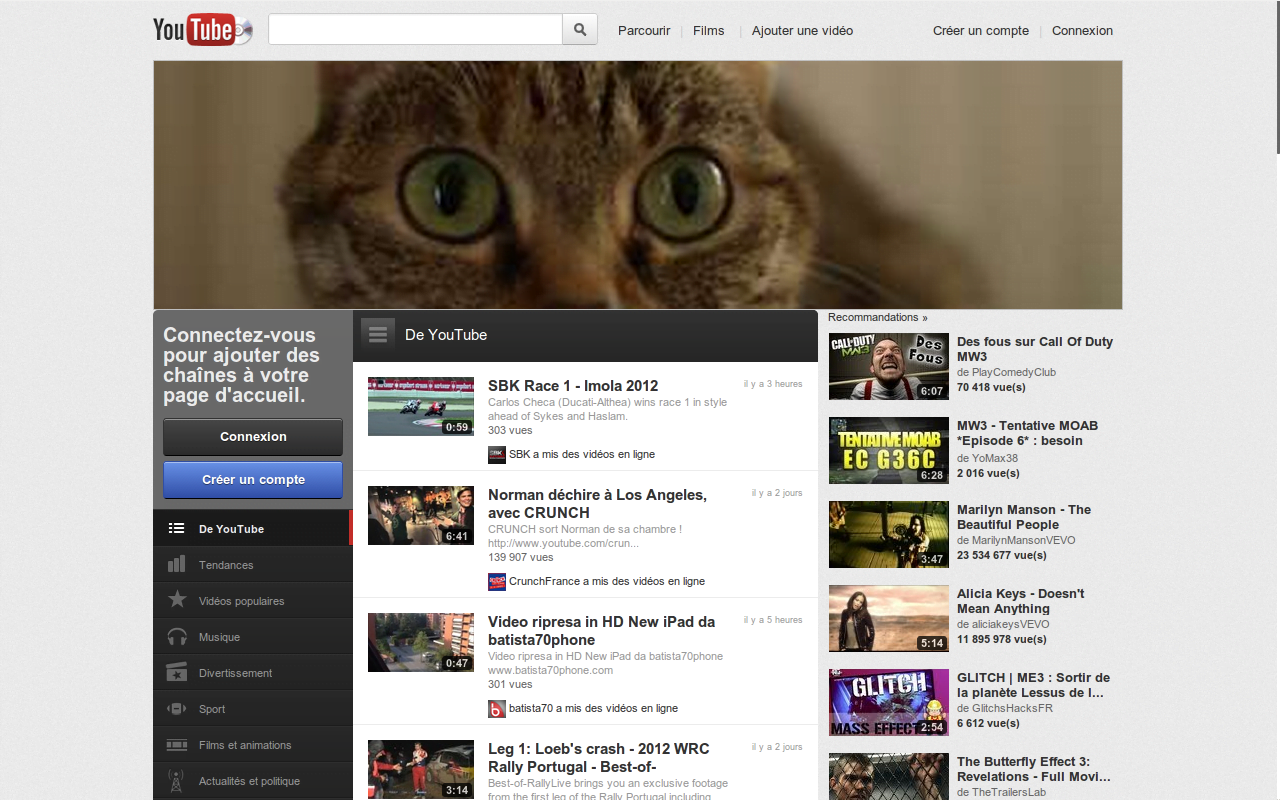
Task: Click the Des fous sur Call Of Duty thumbnail
Action: (889, 366)
